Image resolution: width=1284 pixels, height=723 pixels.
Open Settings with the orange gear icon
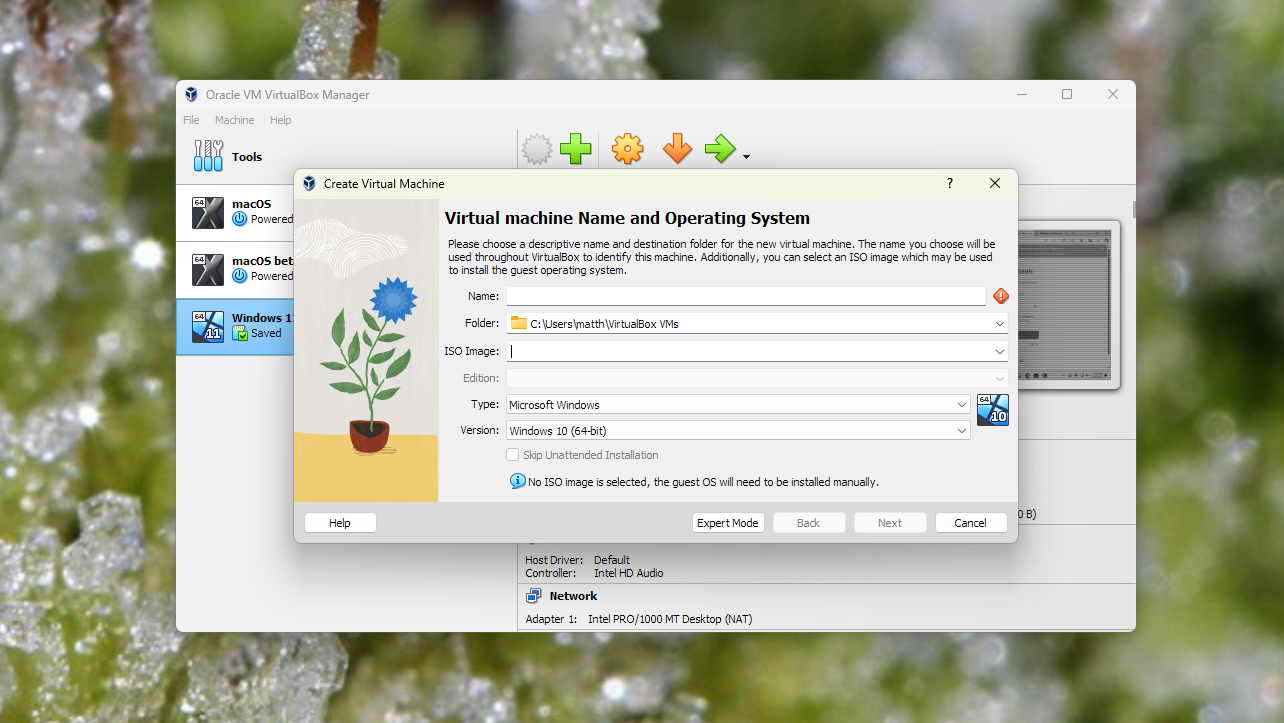pos(627,150)
